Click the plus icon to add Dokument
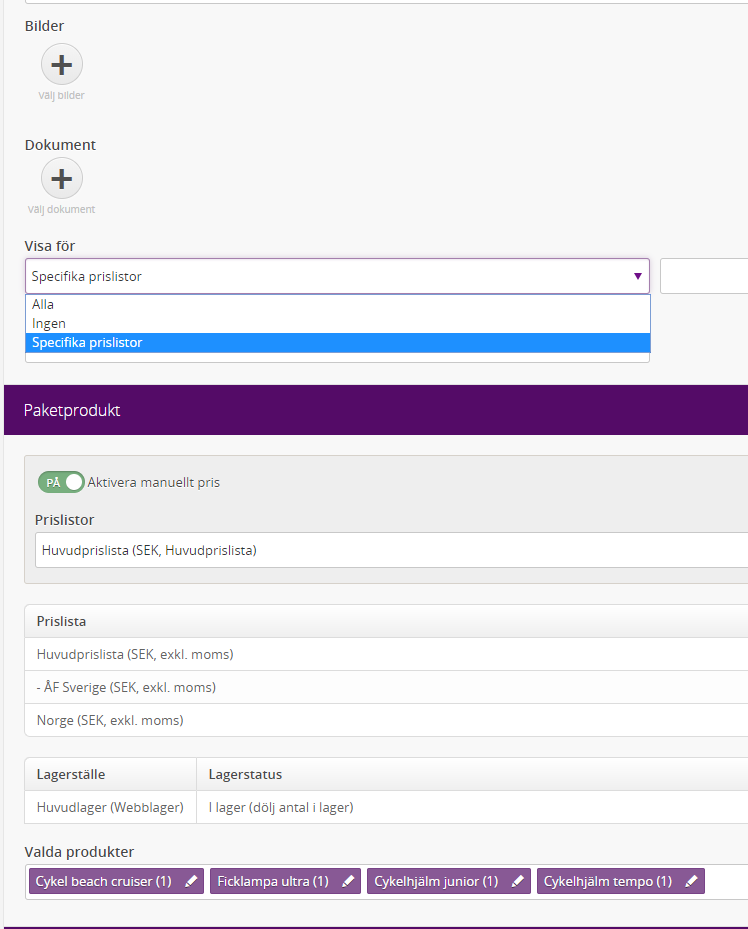Screen dimensions: 748x929 tap(62, 178)
